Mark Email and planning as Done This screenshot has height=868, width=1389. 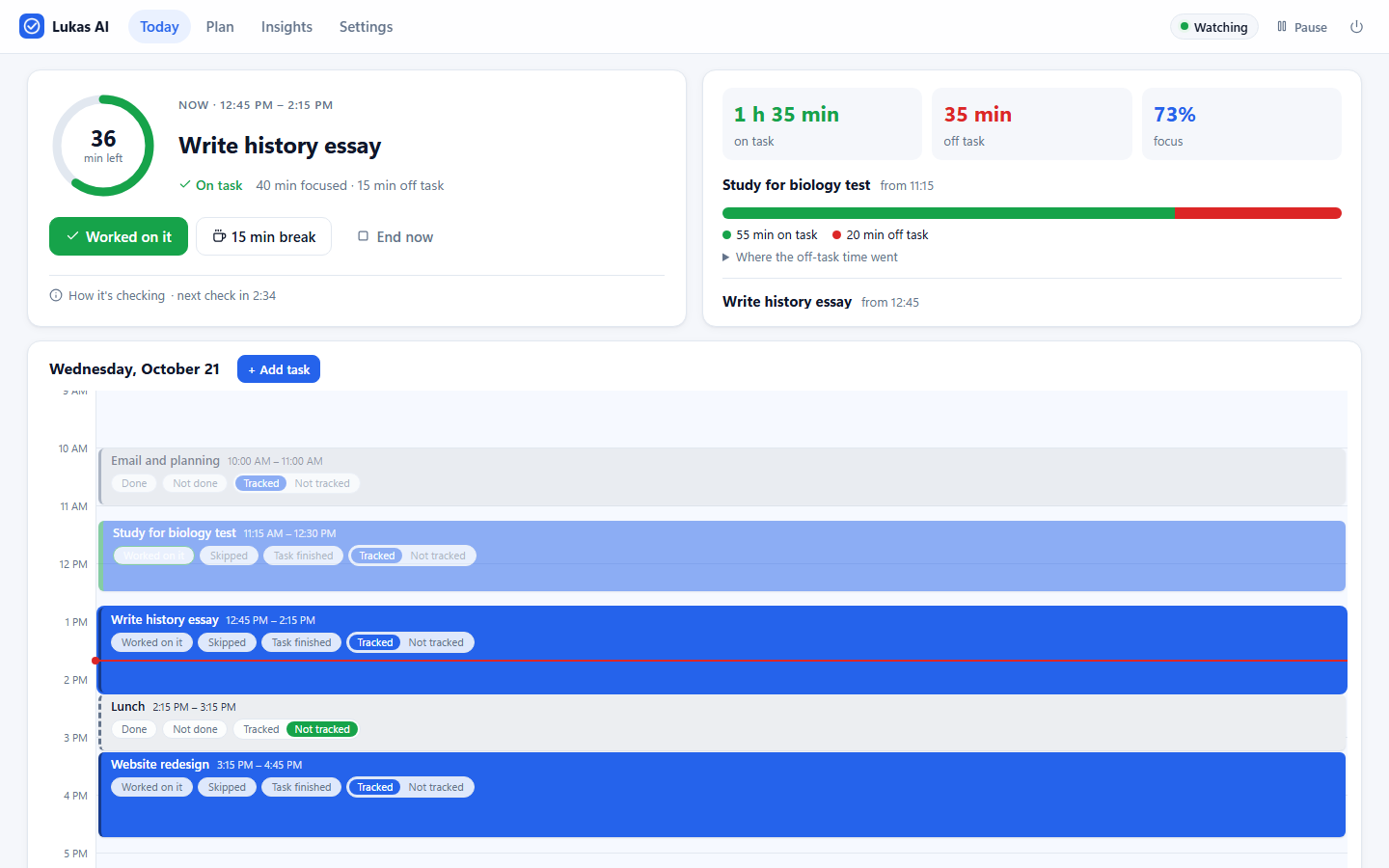pyautogui.click(x=134, y=483)
